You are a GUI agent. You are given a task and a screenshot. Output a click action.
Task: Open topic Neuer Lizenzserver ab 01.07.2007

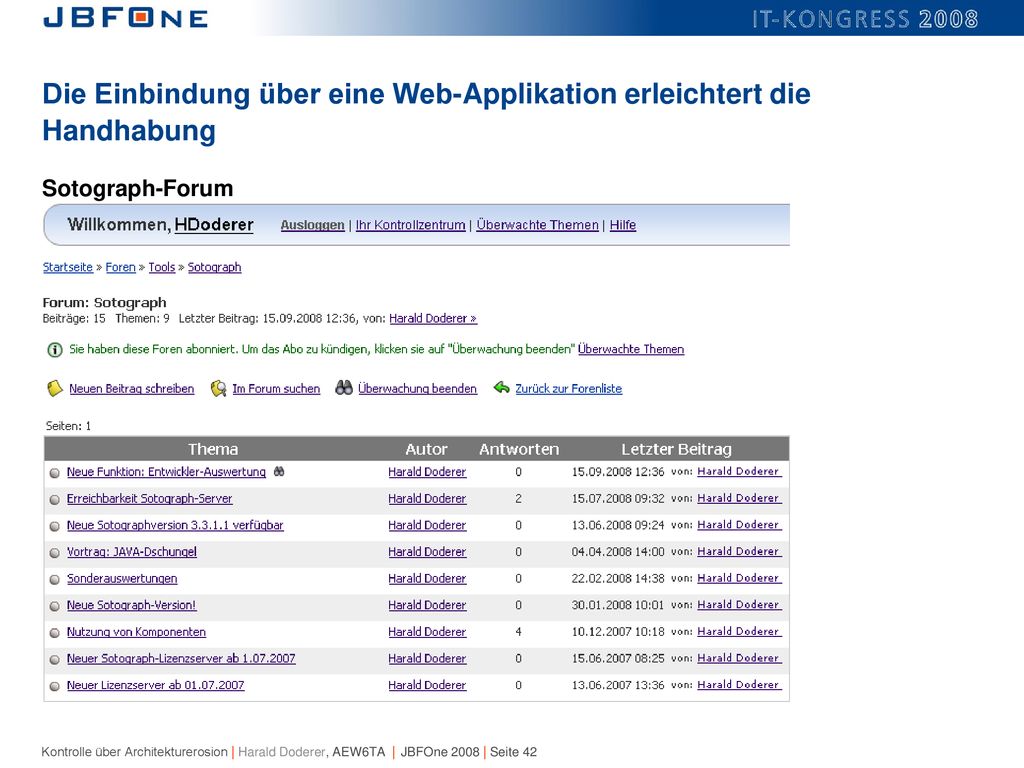[x=155, y=686]
